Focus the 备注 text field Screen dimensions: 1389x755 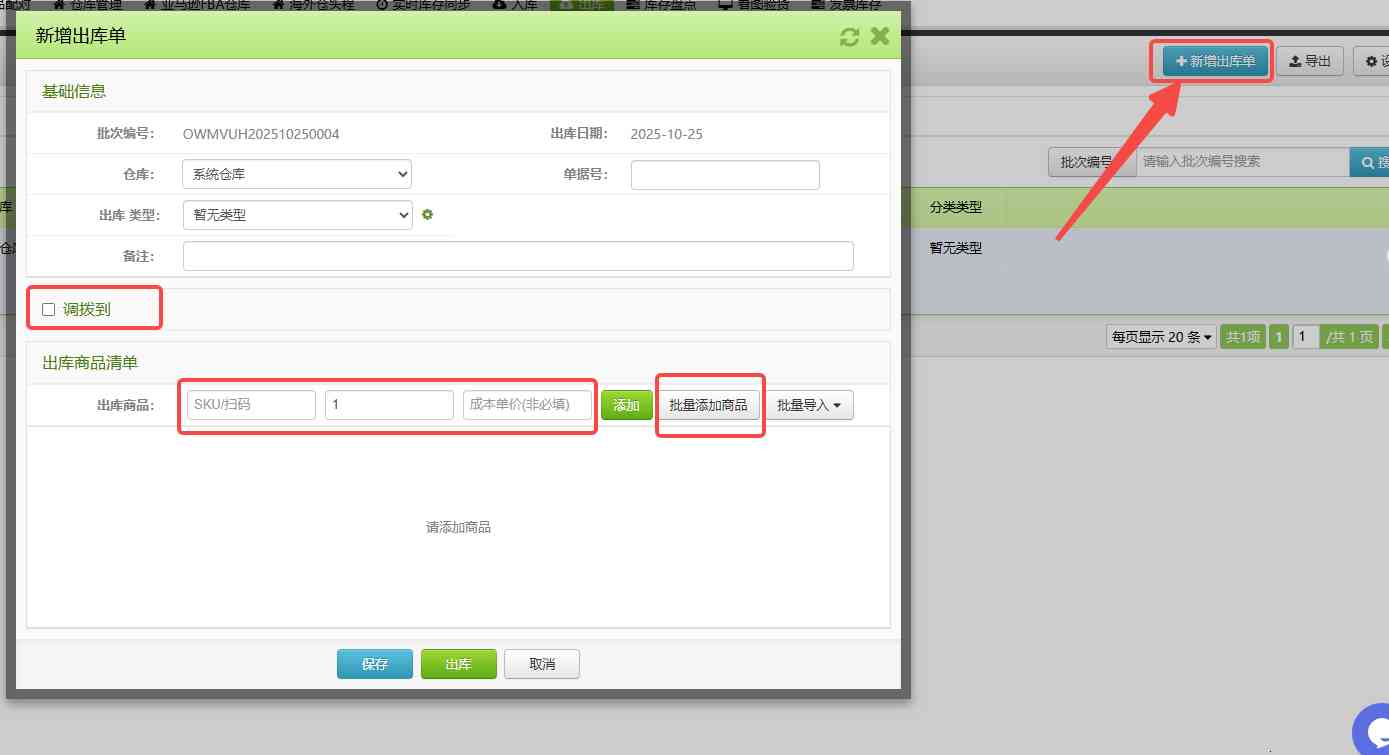click(518, 256)
